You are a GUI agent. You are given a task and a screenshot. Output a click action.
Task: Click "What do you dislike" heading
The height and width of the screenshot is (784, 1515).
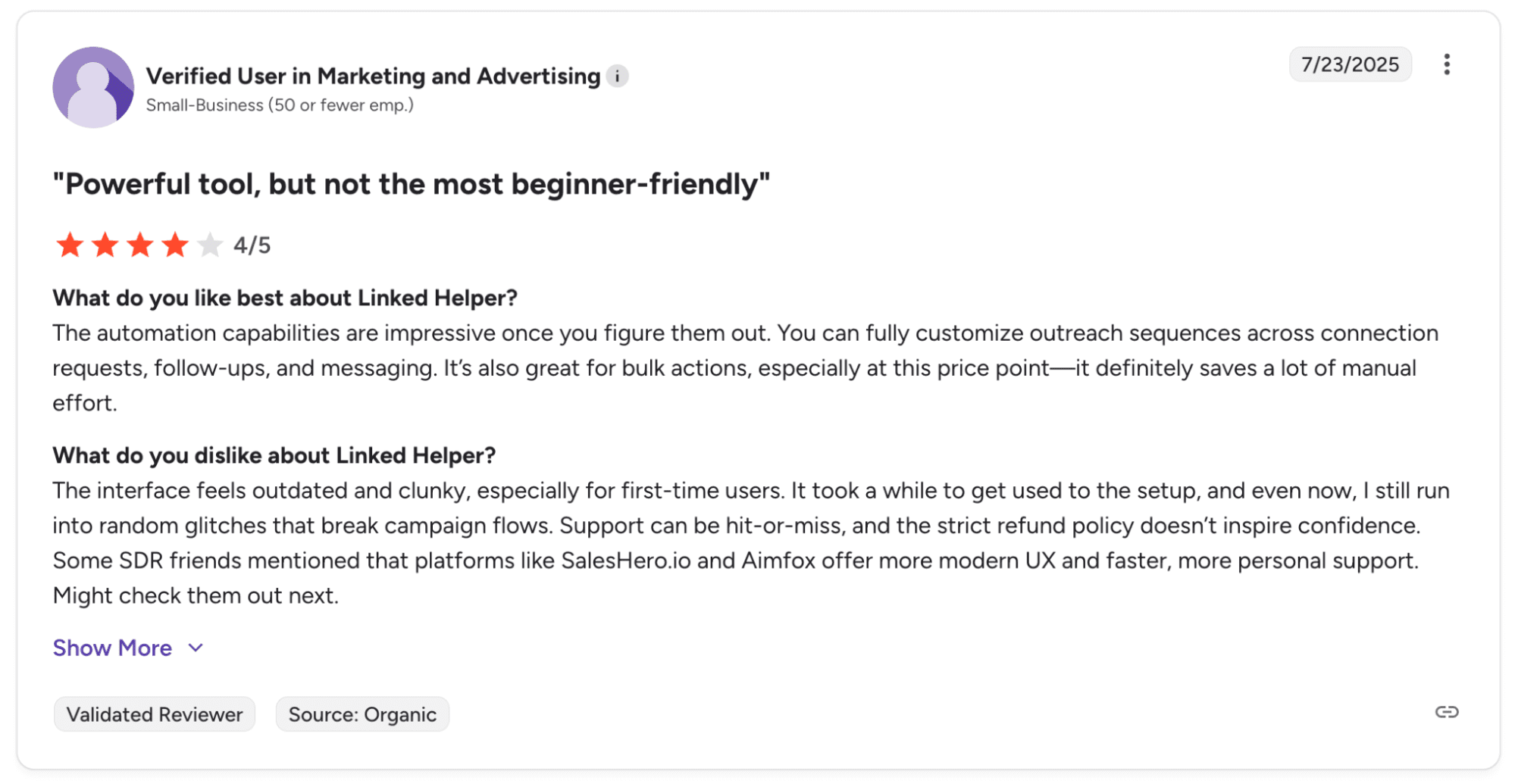click(x=274, y=455)
